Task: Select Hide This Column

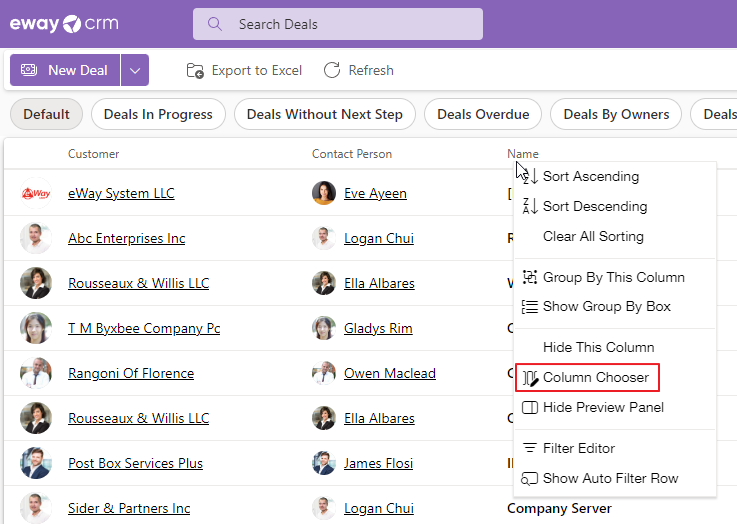Action: (x=615, y=347)
